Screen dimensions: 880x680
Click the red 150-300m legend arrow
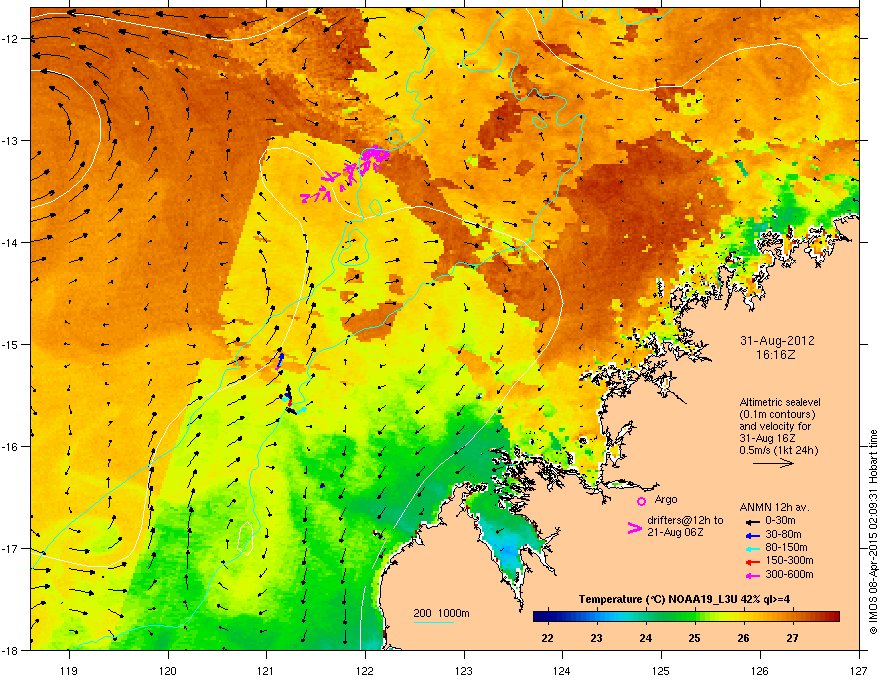tap(755, 562)
